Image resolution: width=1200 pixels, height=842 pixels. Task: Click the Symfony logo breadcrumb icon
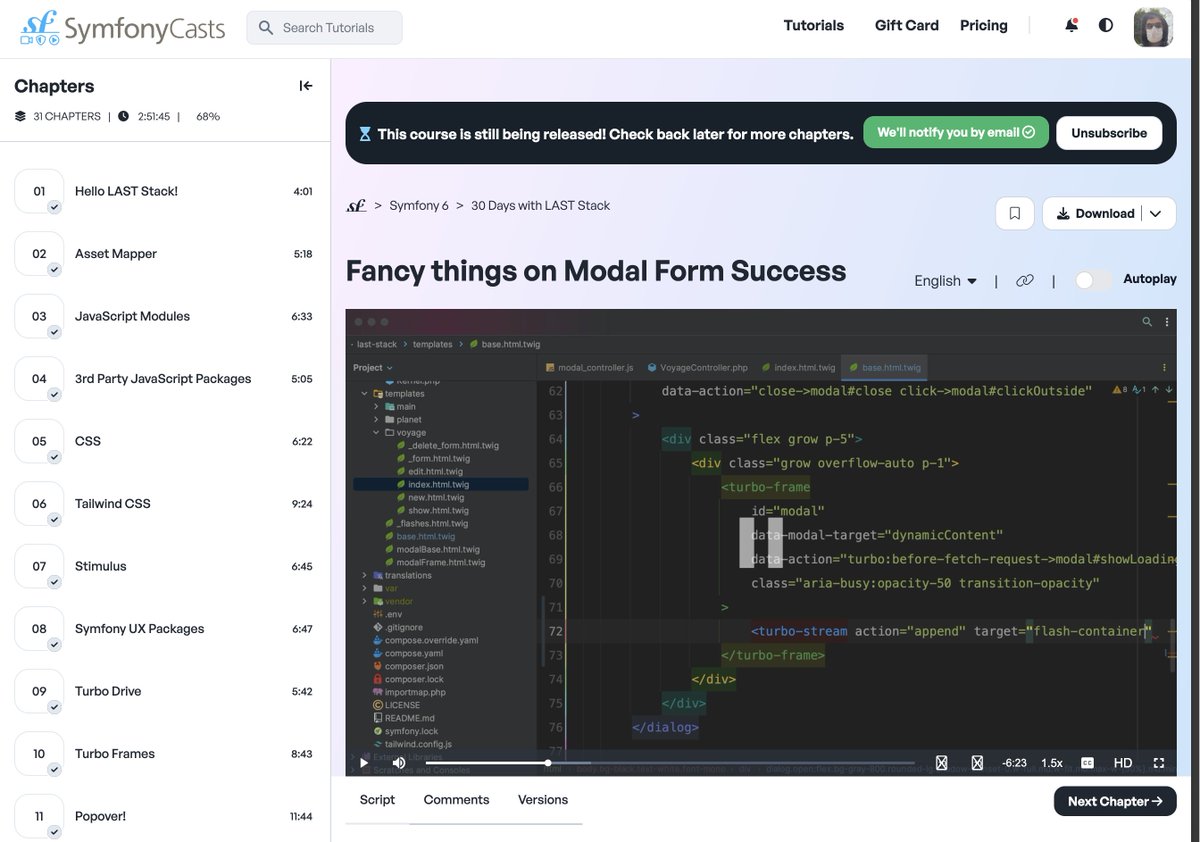356,206
